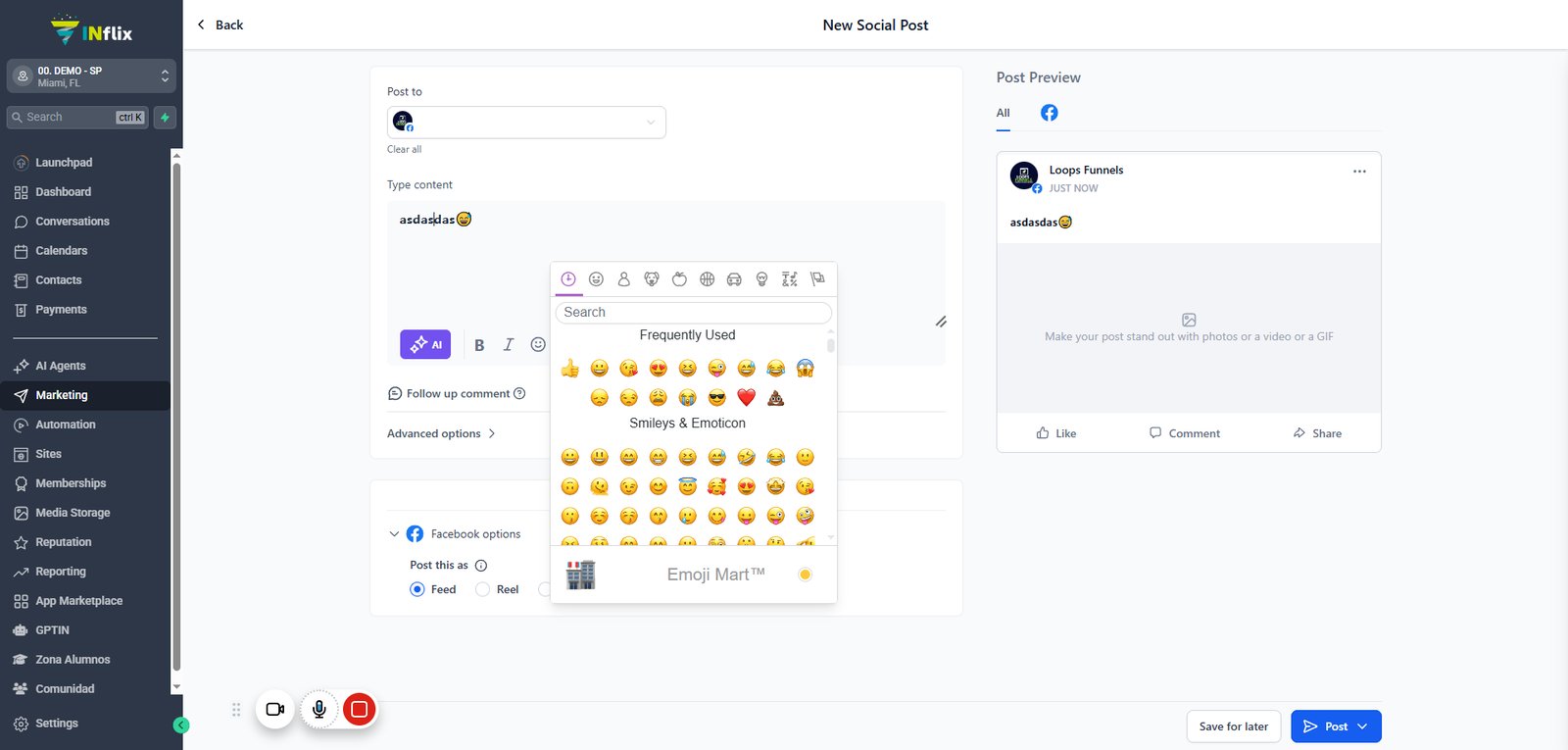
Task: Select the Facebook preview tab
Action: (1049, 113)
